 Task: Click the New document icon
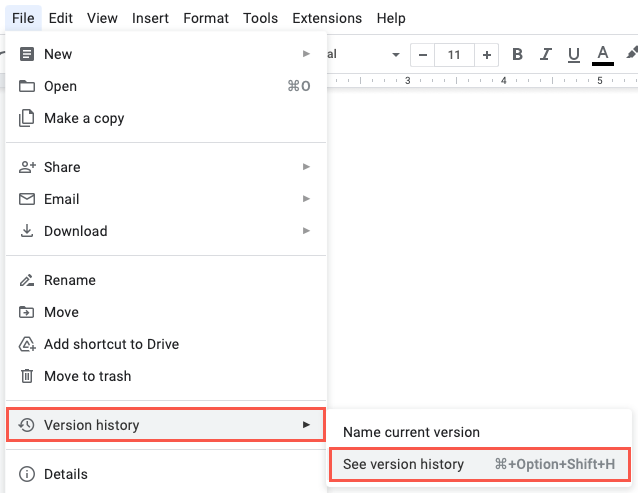pos(27,54)
